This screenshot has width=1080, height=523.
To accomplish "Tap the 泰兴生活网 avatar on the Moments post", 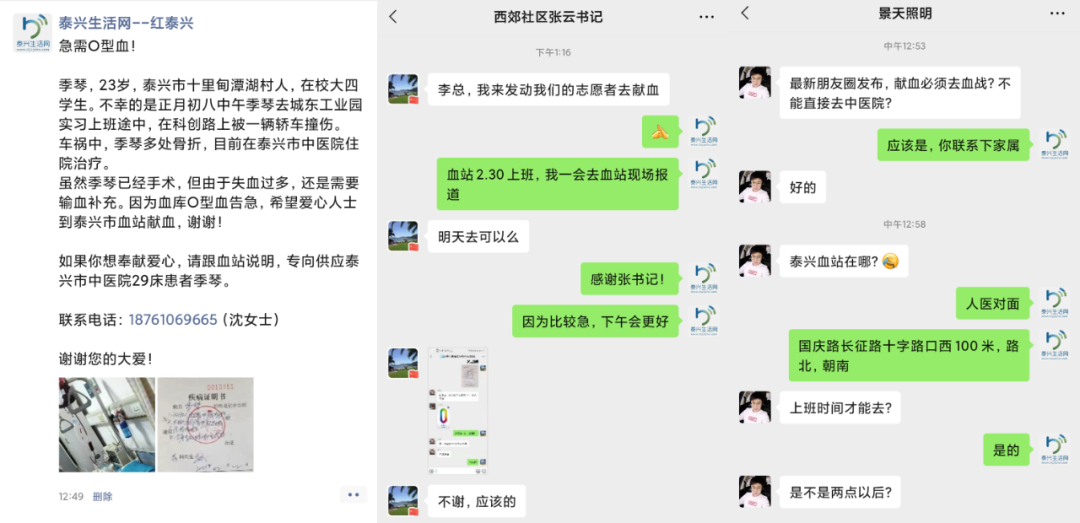I will coord(32,33).
